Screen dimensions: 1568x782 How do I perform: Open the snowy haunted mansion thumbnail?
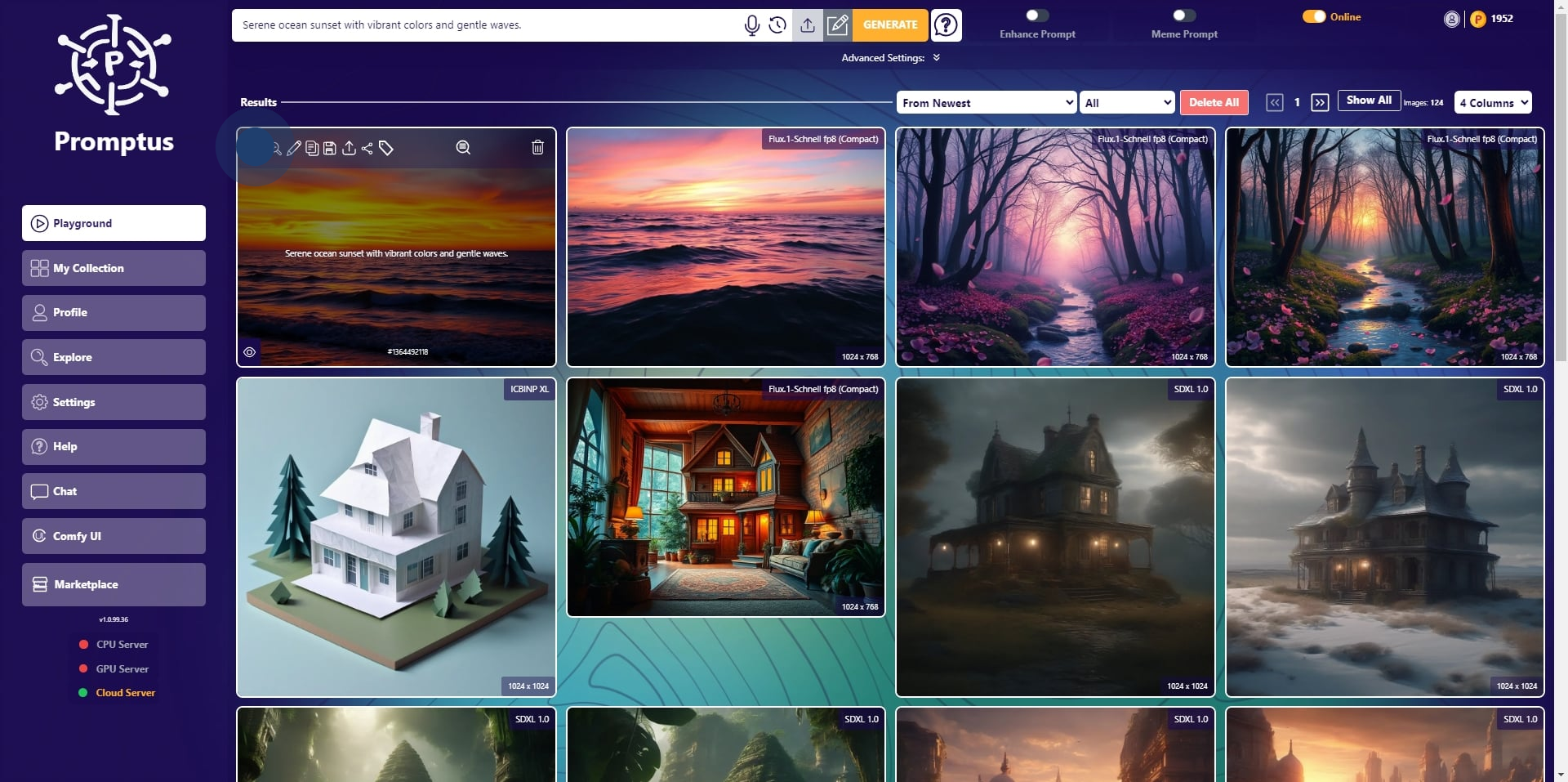tap(1385, 538)
